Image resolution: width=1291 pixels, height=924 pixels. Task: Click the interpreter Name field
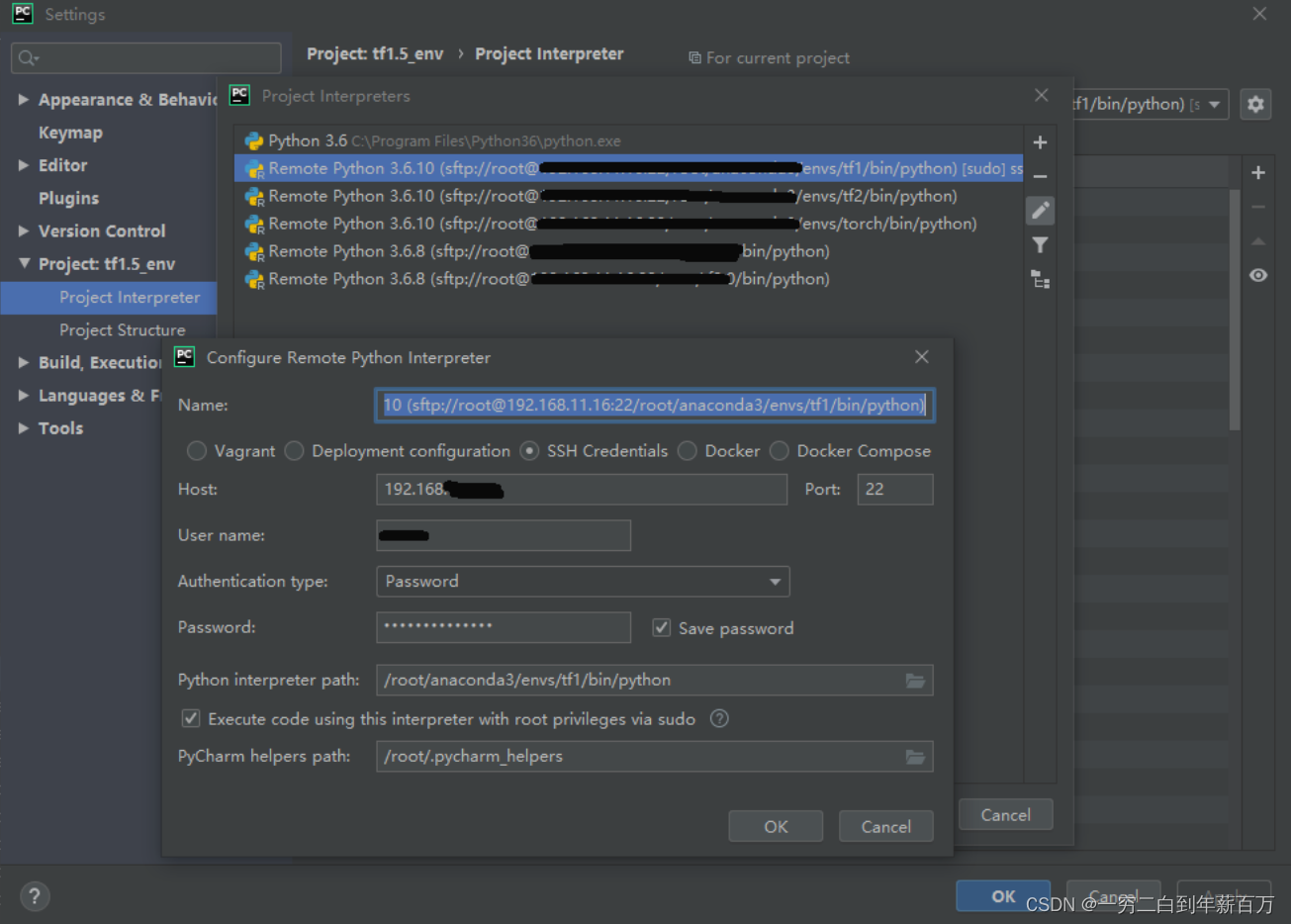pos(654,405)
